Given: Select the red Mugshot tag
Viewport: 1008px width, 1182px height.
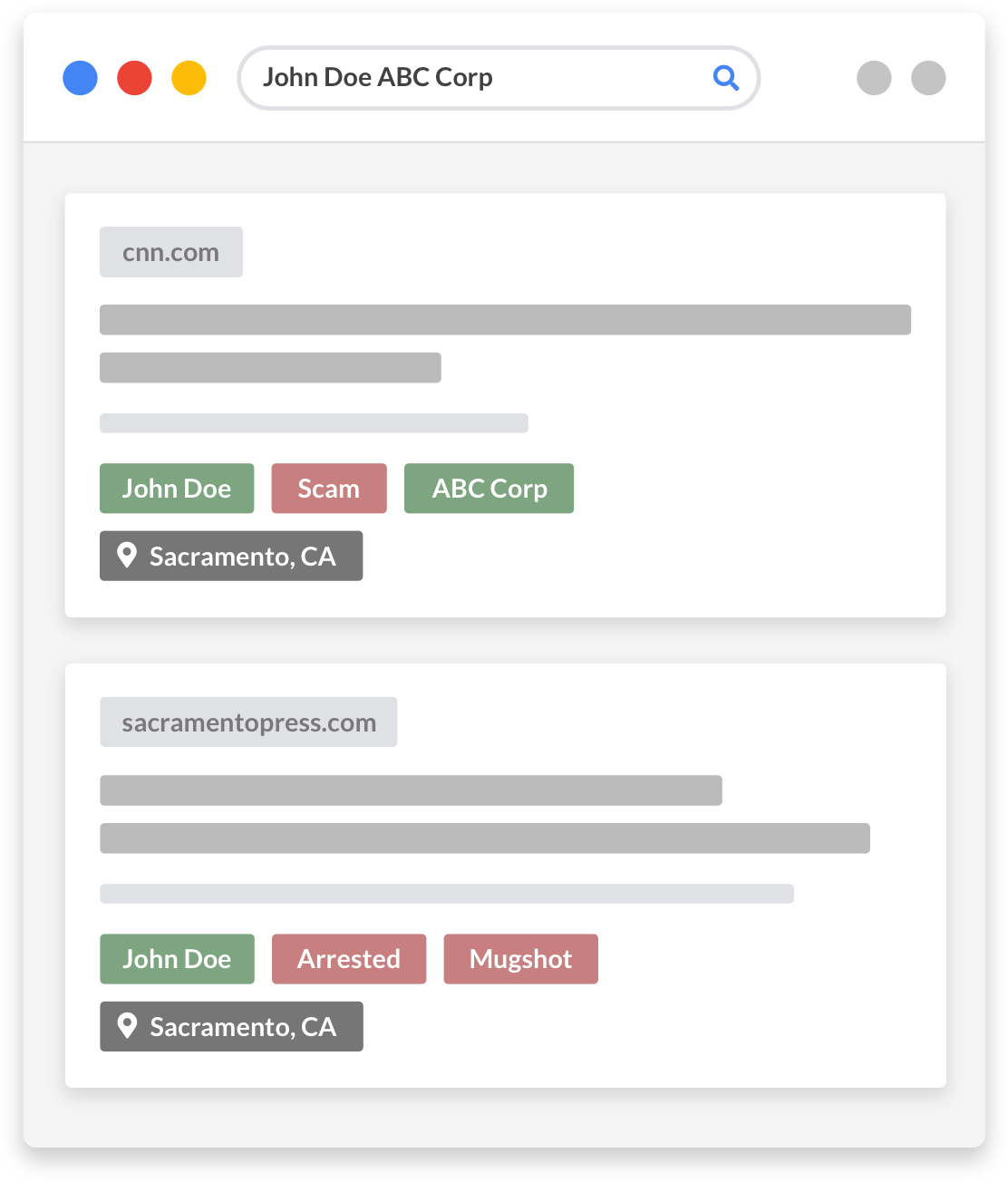Looking at the screenshot, I should click(520, 959).
